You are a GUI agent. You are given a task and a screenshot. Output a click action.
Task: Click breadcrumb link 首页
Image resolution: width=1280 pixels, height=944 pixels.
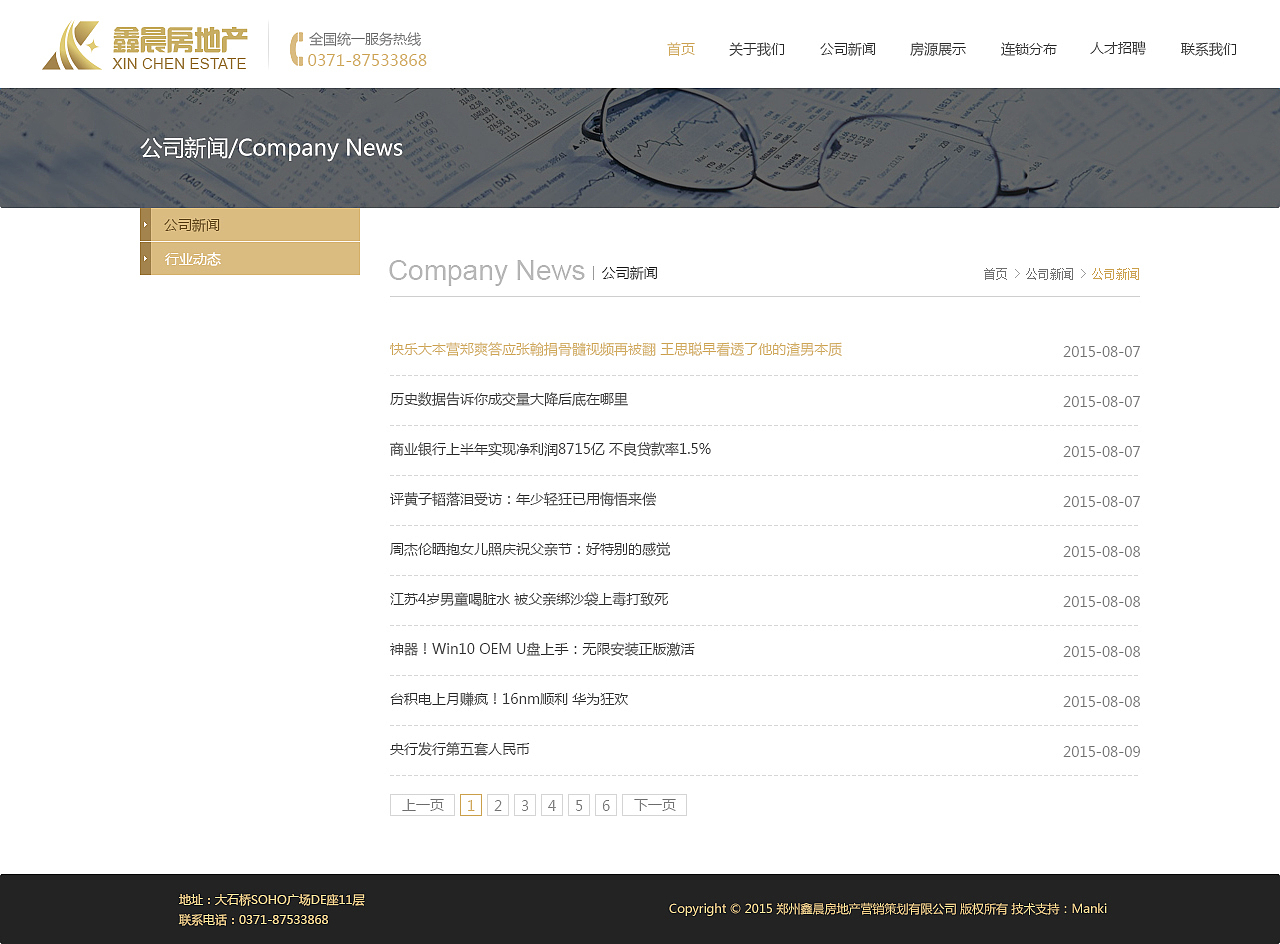995,274
